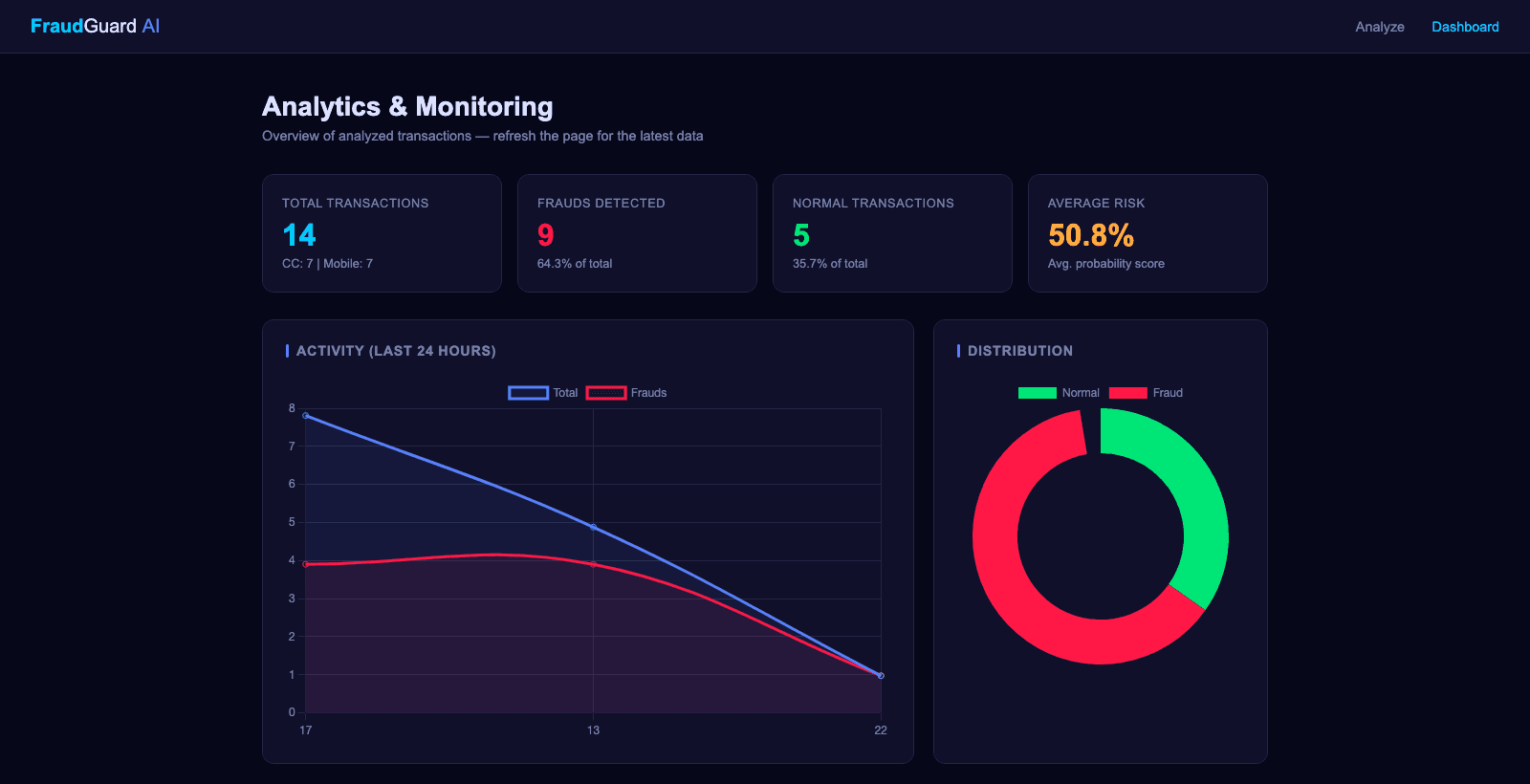Screen dimensions: 1530x784
Task: Click the "35.7% of total" text
Action: coord(830,264)
